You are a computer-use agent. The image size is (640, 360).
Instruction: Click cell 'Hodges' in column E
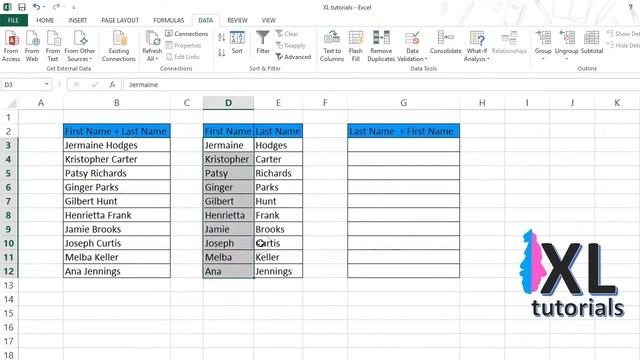[x=278, y=145]
